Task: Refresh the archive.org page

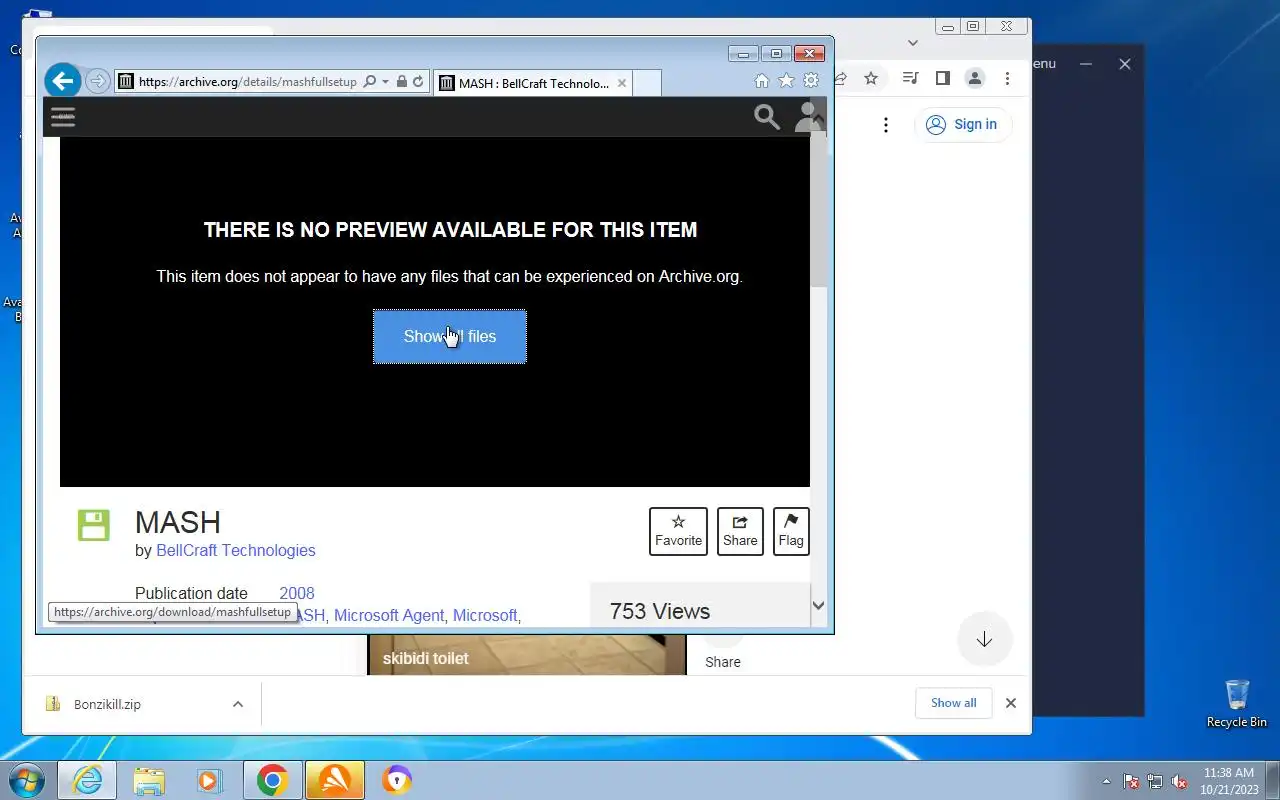Action: (x=418, y=82)
